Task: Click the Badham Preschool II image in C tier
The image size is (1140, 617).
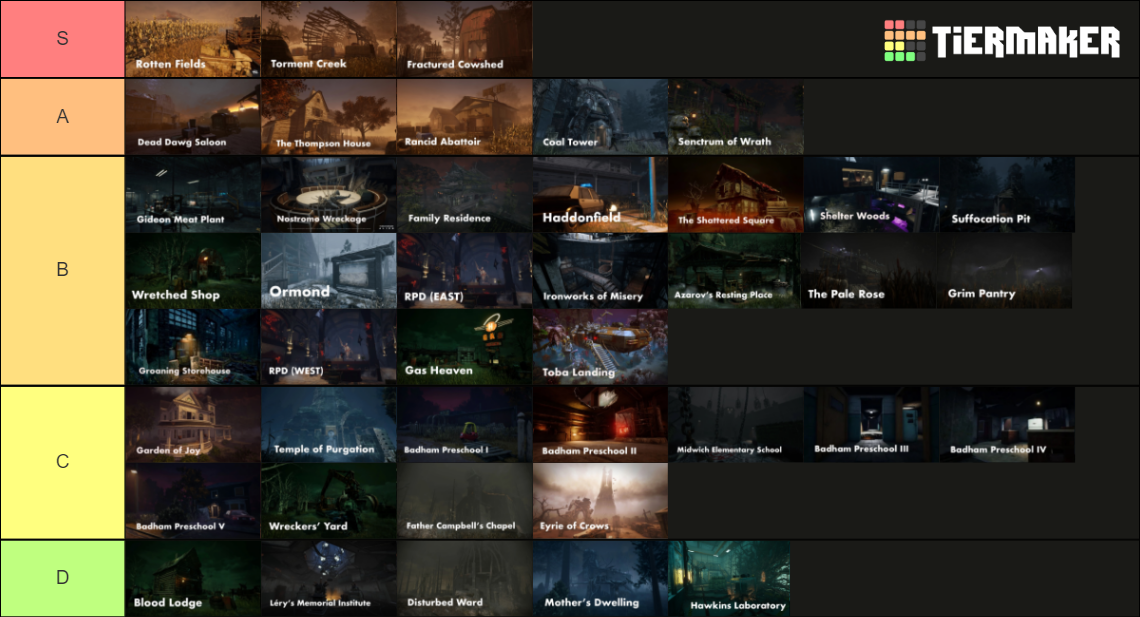Action: click(599, 423)
